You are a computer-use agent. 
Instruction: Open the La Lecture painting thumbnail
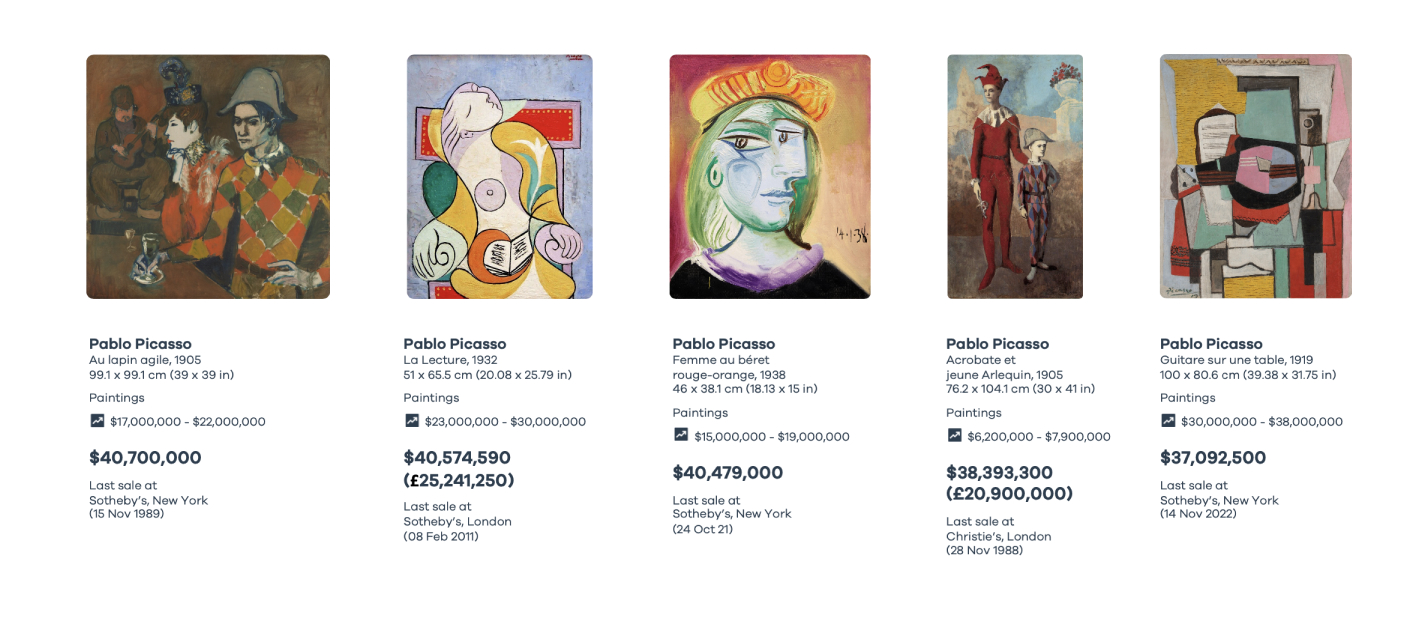point(500,177)
